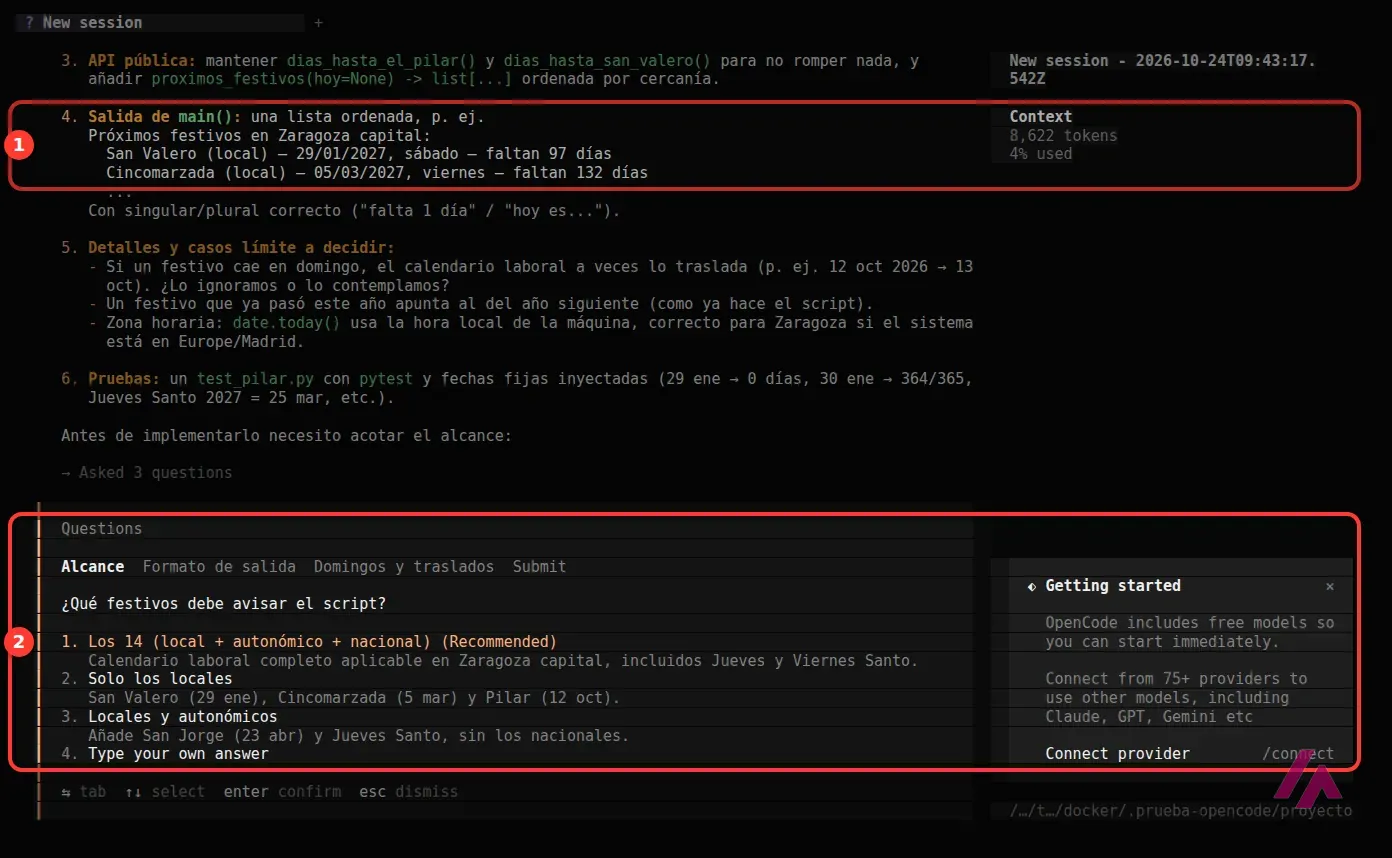The height and width of the screenshot is (858, 1392).
Task: Click description San Valero (29 ene), Cincomarzada
Action: pyautogui.click(x=354, y=698)
